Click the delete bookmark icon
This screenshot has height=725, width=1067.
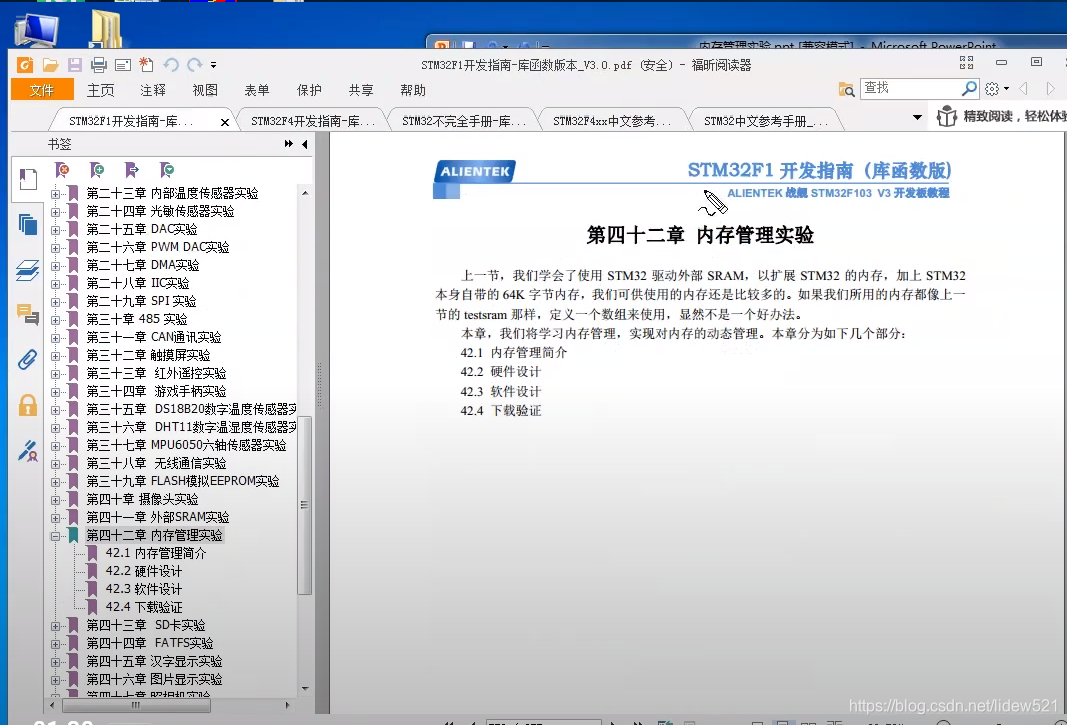62,170
